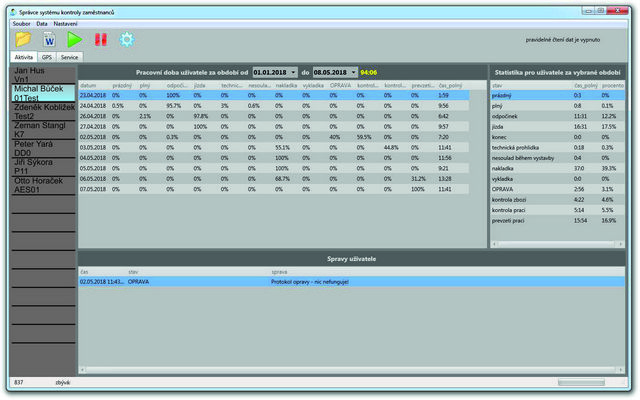Select the jízda statistics row
The image size is (640, 400).
click(558, 127)
